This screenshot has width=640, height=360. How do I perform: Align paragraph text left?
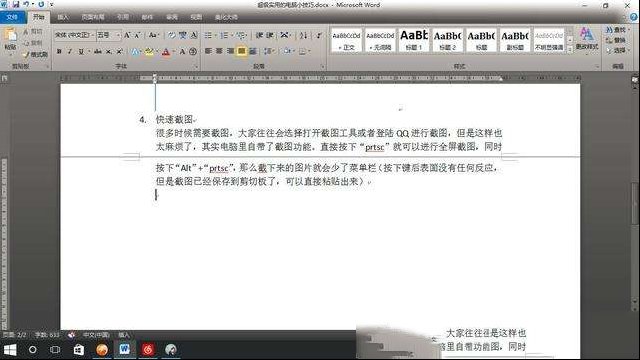tap(208, 51)
